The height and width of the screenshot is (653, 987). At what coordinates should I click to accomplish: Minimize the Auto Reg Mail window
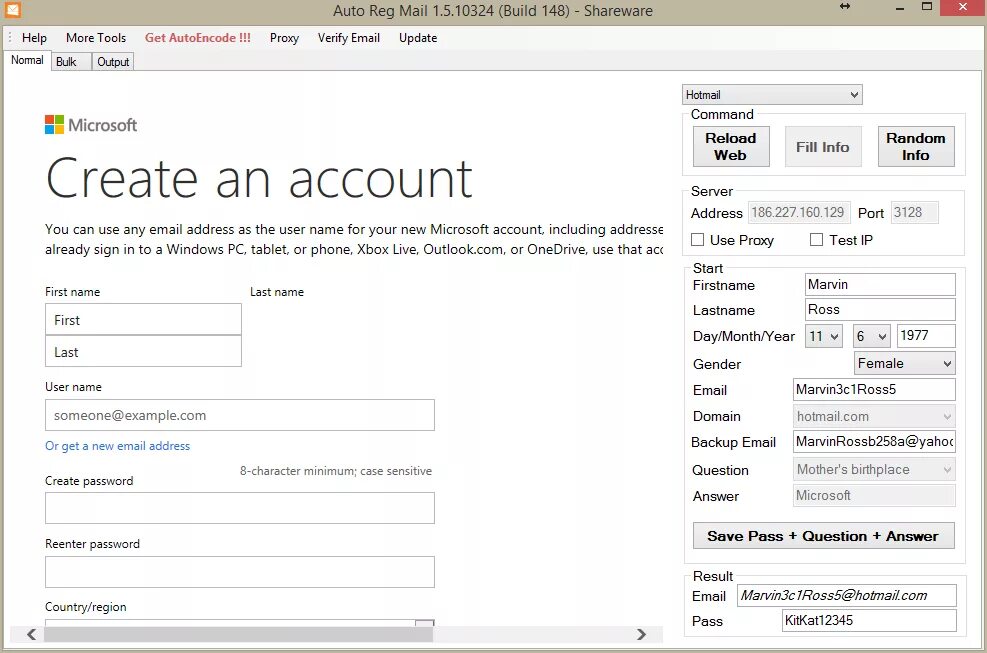(900, 8)
